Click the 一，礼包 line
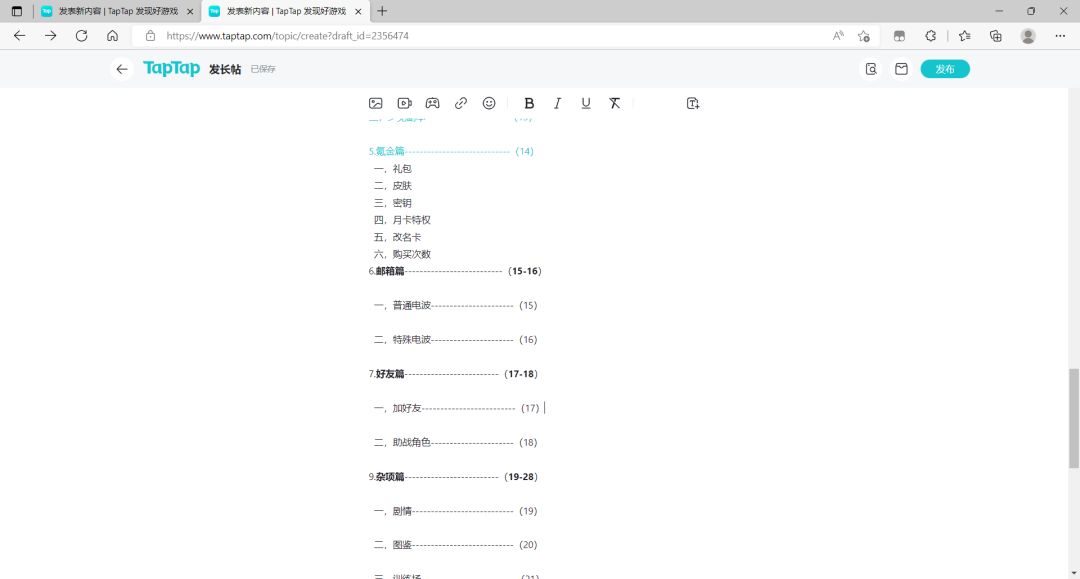The height and width of the screenshot is (579, 1080). coord(393,169)
